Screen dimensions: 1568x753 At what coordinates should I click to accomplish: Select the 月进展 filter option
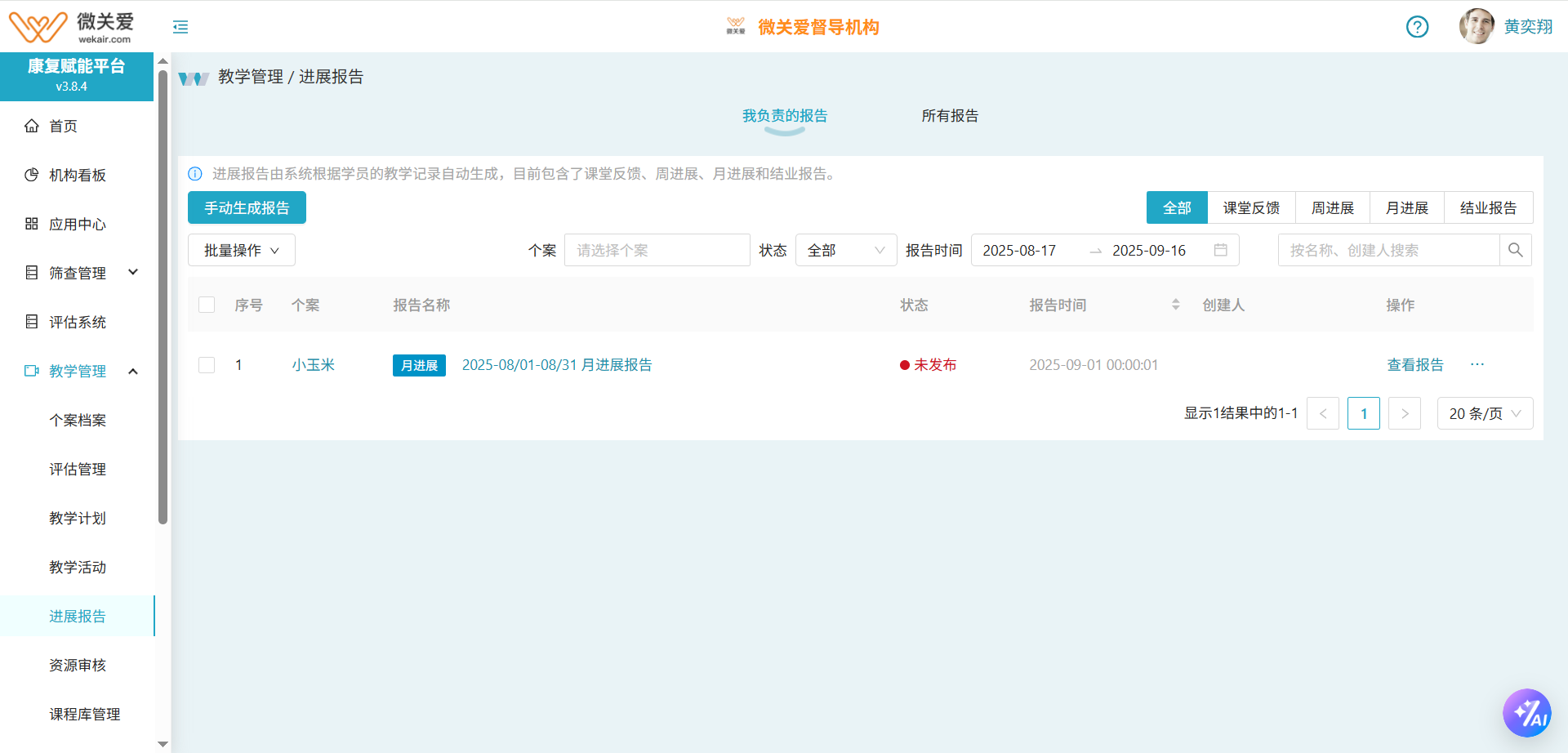pyautogui.click(x=1406, y=207)
